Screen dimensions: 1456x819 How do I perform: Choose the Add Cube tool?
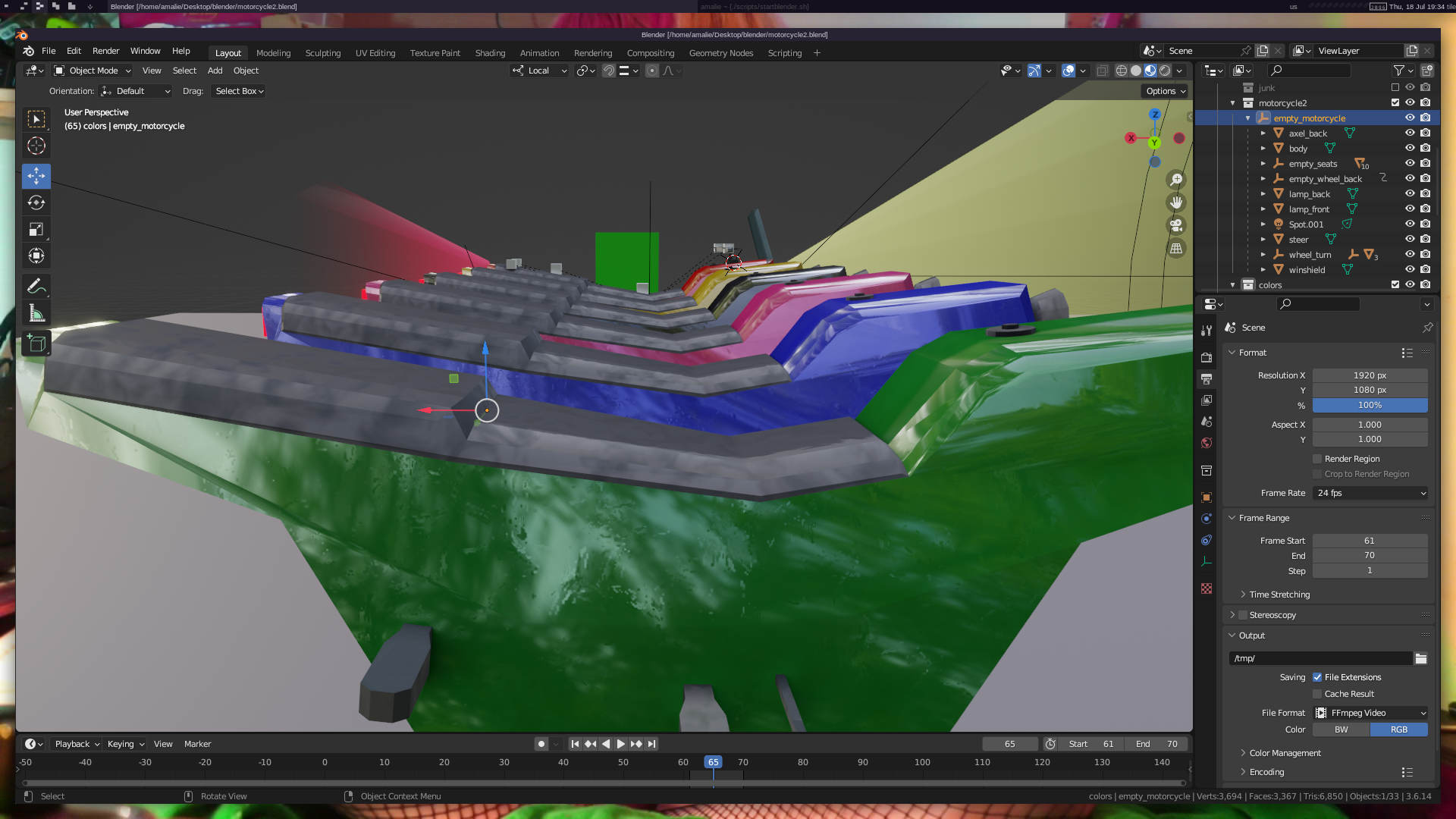[36, 344]
